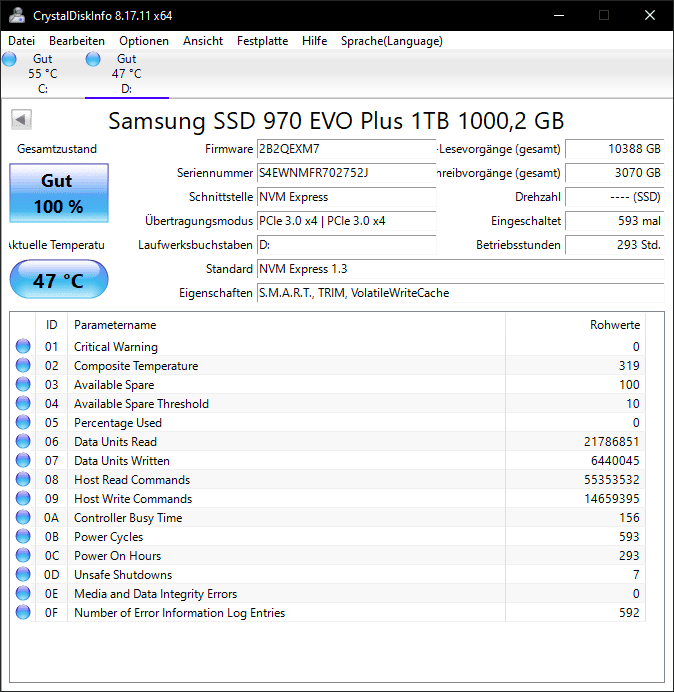
Task: Click status circle for Power On Hours
Action: coord(23,555)
